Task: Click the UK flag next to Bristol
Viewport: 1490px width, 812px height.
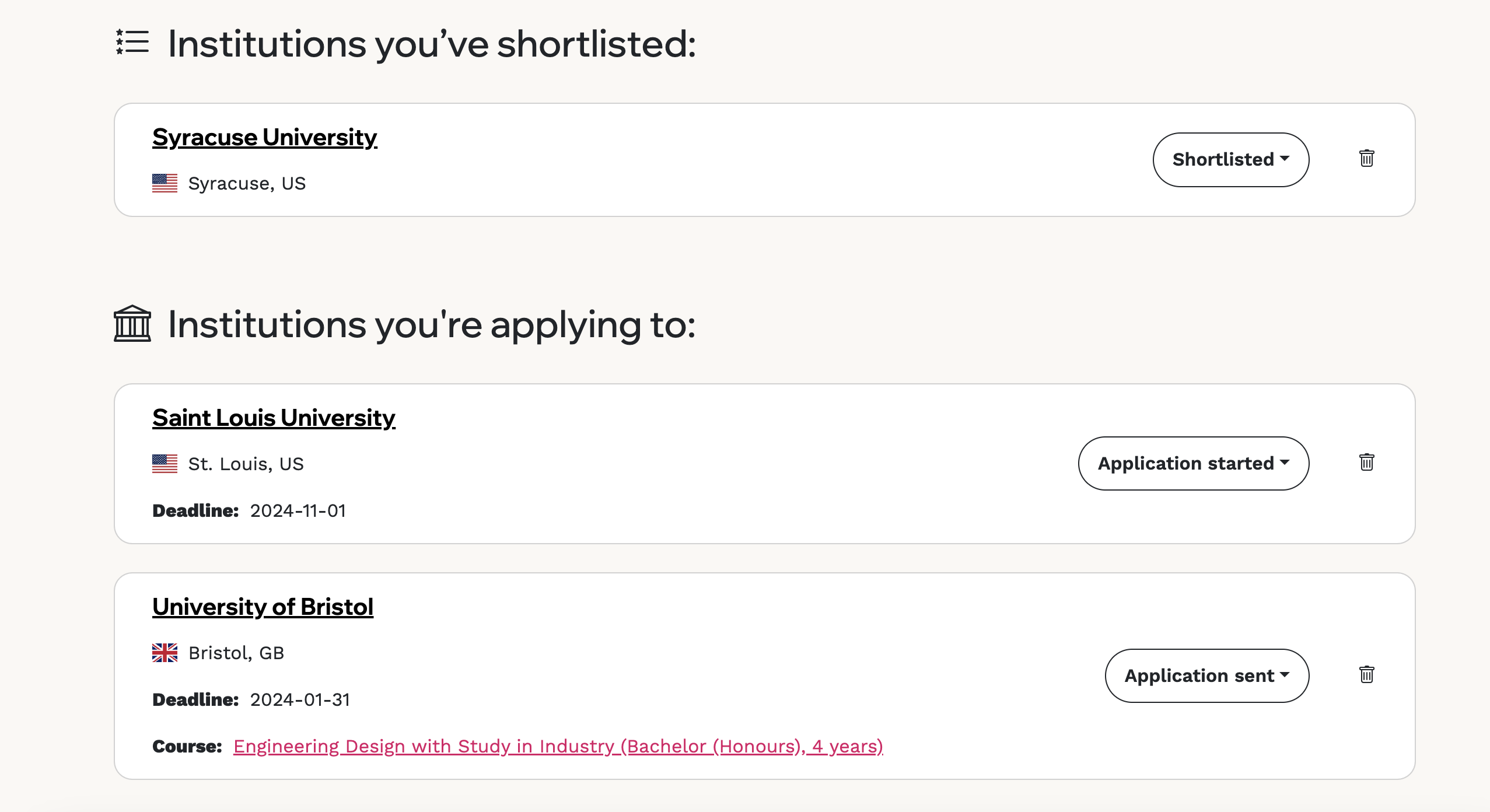Action: click(x=165, y=653)
